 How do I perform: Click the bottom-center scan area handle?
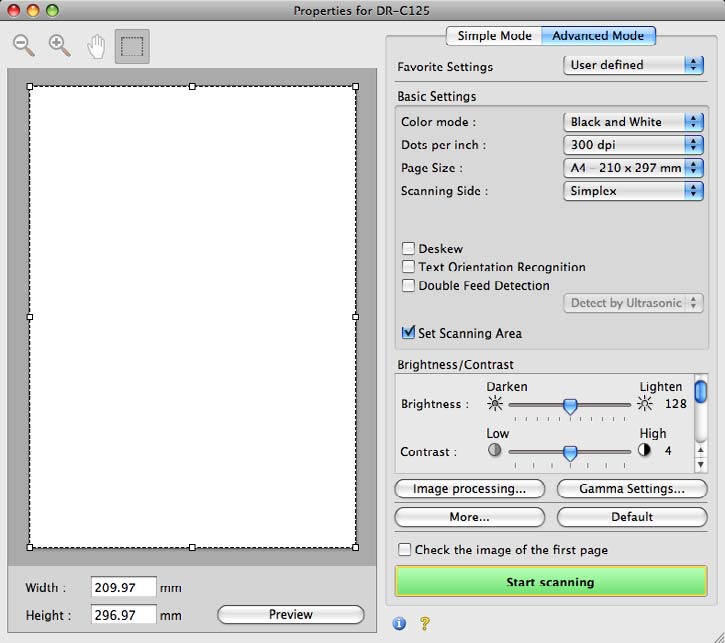(192, 547)
